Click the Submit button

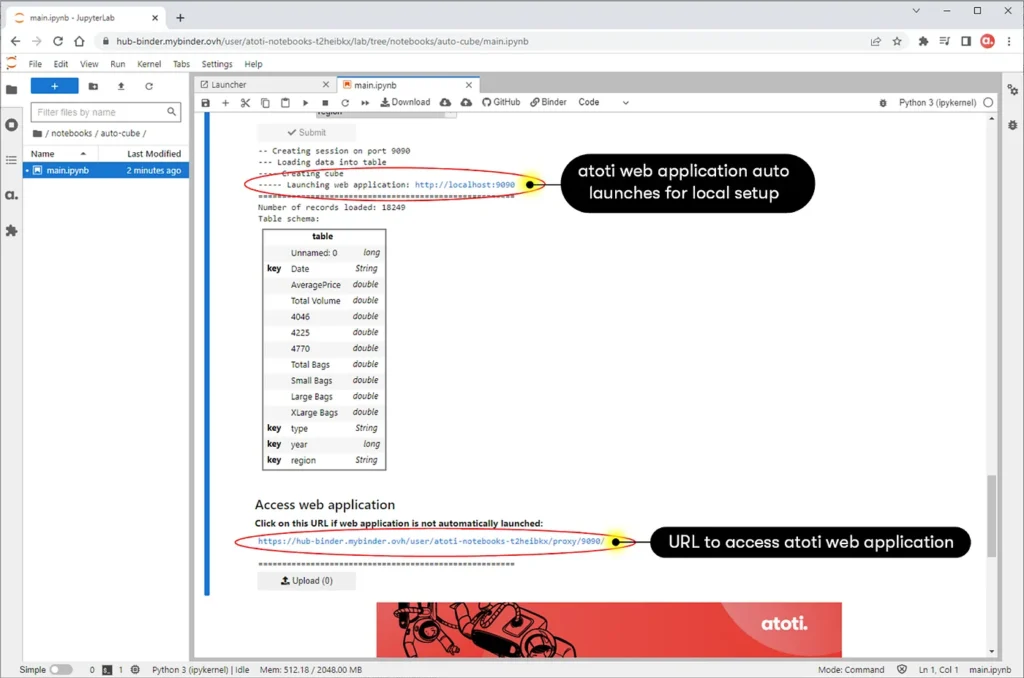pos(306,132)
